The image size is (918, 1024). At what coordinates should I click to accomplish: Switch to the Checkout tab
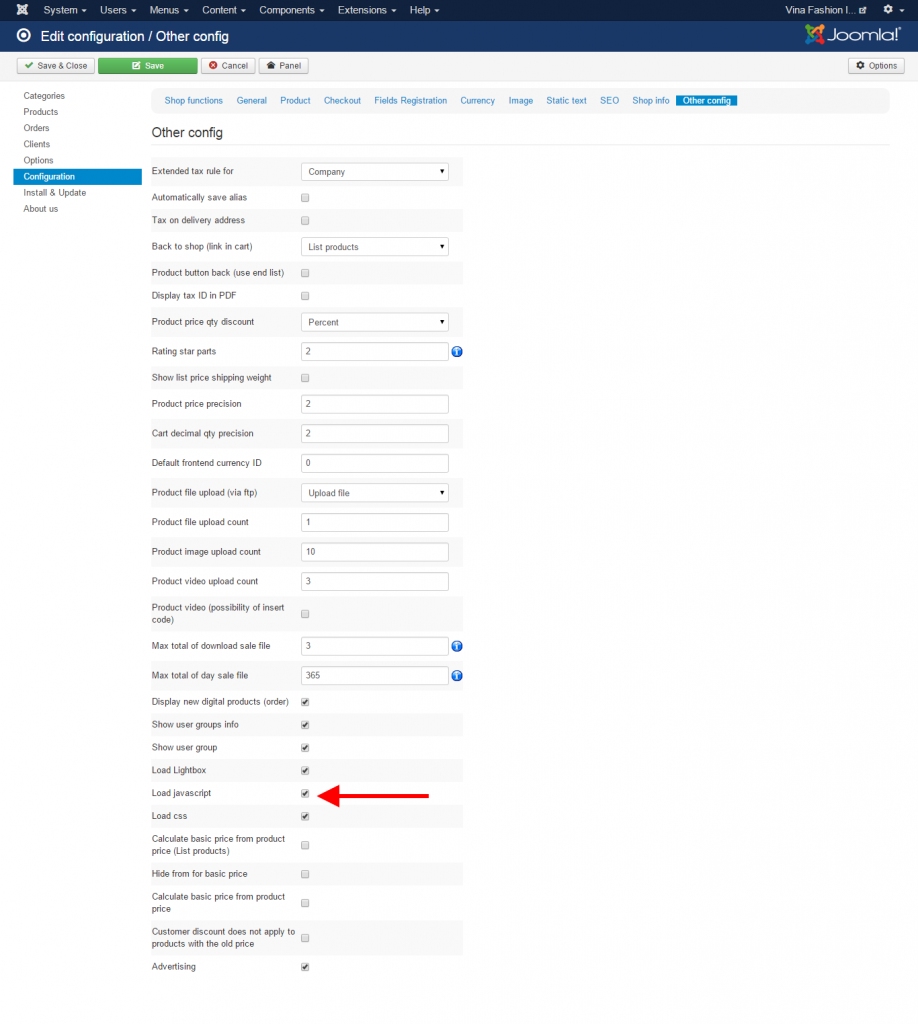coord(342,101)
